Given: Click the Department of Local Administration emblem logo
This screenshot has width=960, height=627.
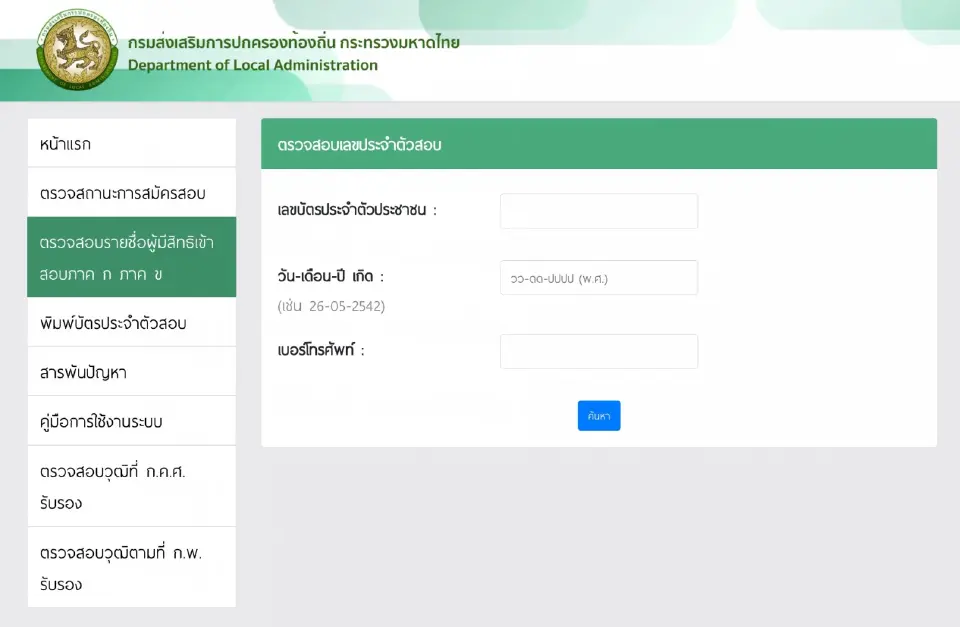Looking at the screenshot, I should click(x=76, y=50).
